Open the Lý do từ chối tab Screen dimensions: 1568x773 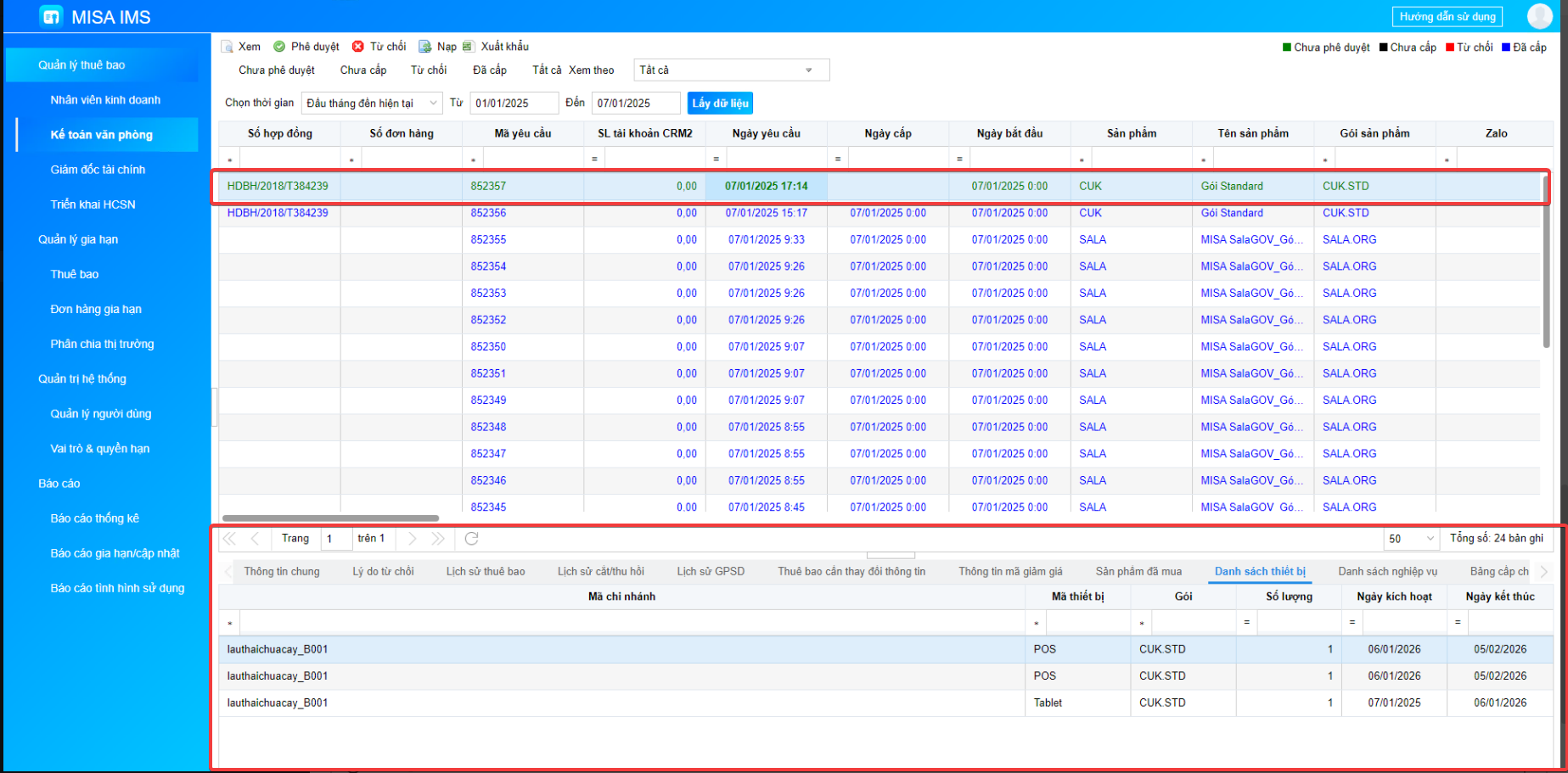coord(383,572)
